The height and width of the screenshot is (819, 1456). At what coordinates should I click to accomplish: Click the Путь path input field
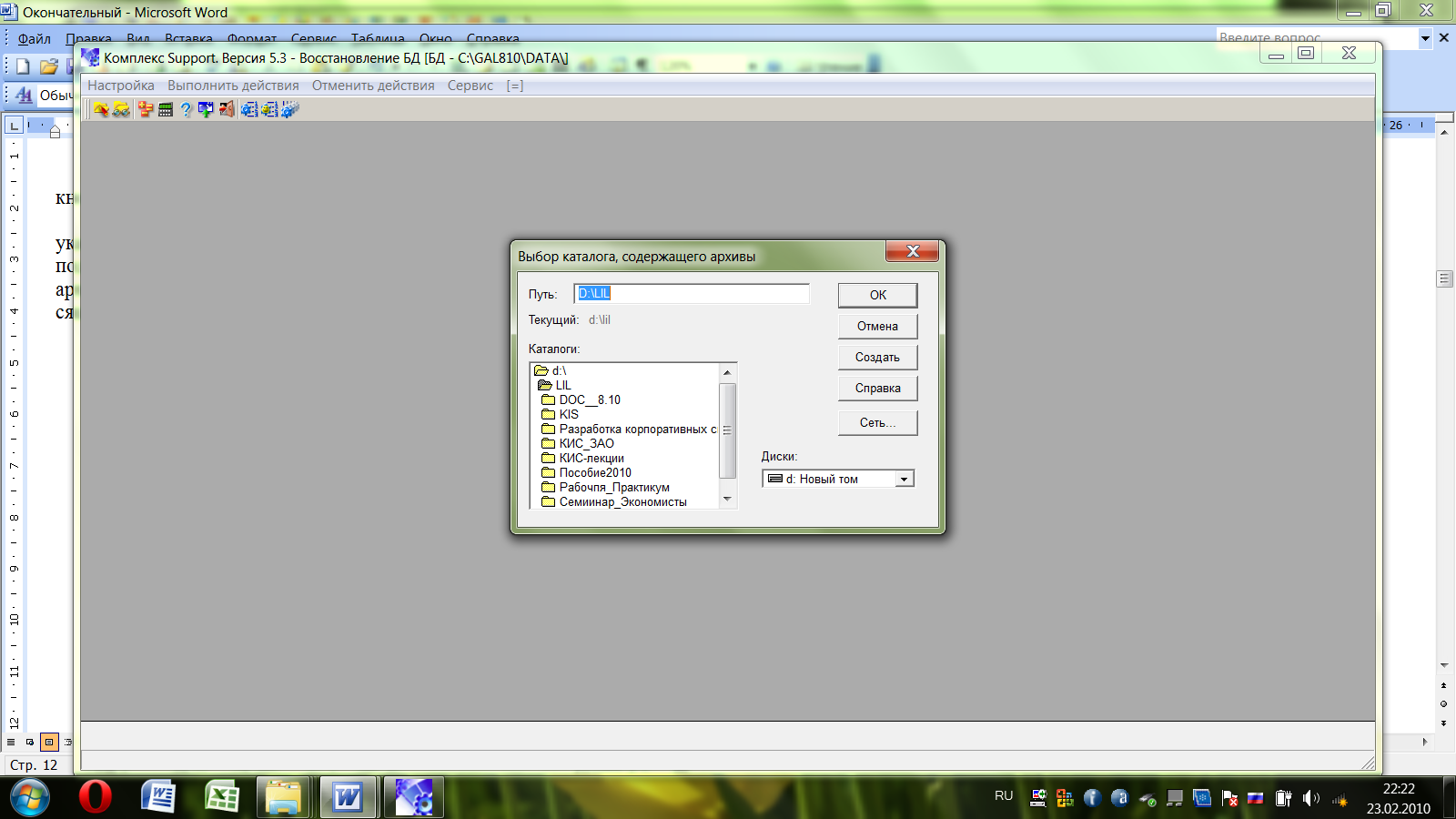click(x=692, y=293)
